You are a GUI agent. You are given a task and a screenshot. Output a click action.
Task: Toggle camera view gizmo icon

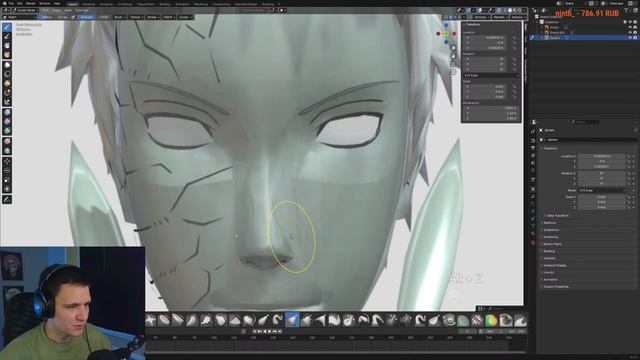pyautogui.click(x=453, y=64)
